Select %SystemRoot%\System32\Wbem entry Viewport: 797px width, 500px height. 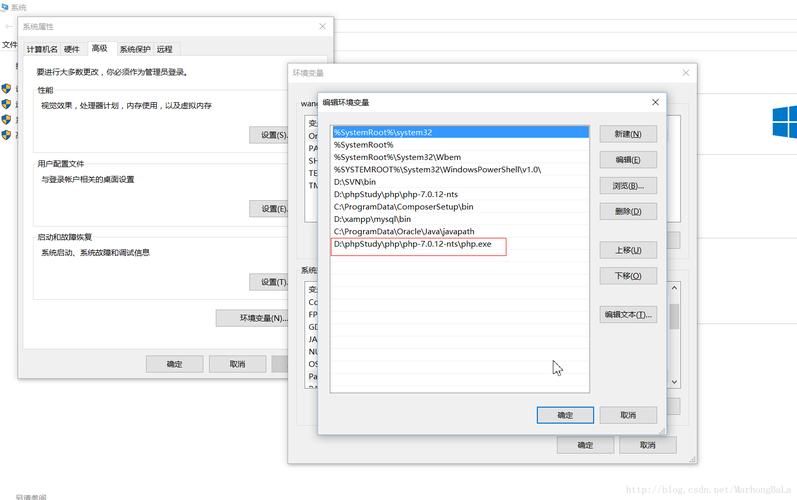tap(460, 157)
